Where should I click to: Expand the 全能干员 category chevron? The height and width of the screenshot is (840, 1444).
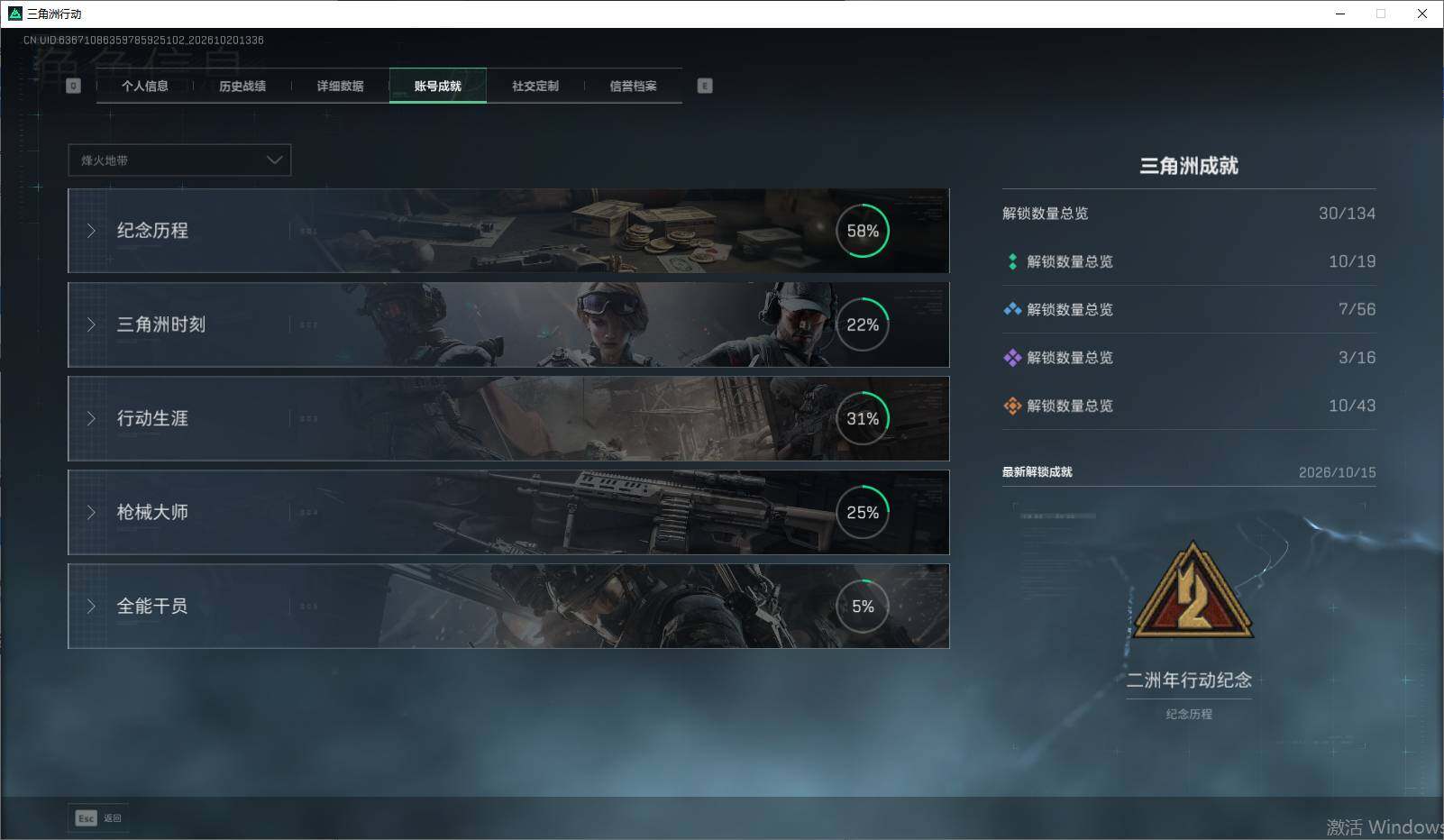(91, 606)
